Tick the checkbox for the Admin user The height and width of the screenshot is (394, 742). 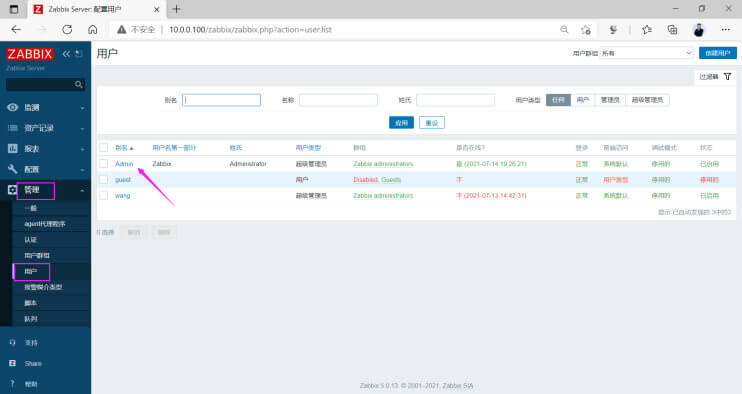coord(104,164)
